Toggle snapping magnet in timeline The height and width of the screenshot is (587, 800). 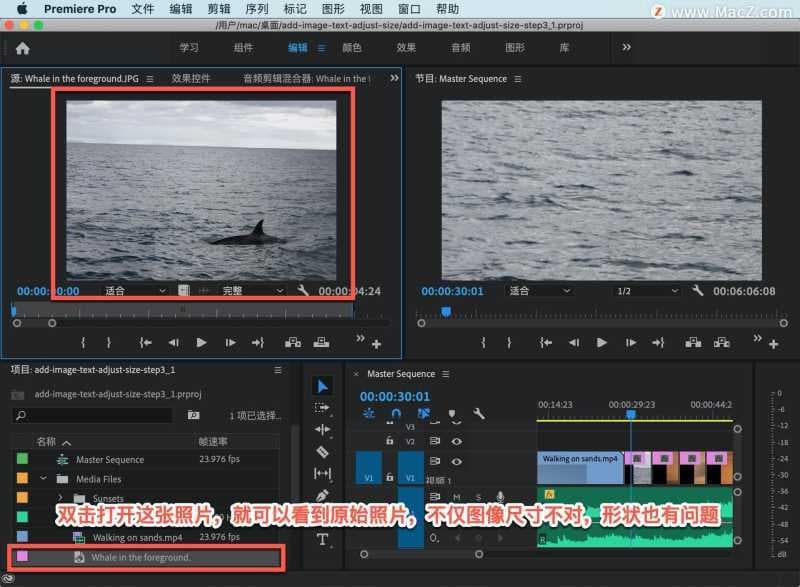click(x=396, y=413)
